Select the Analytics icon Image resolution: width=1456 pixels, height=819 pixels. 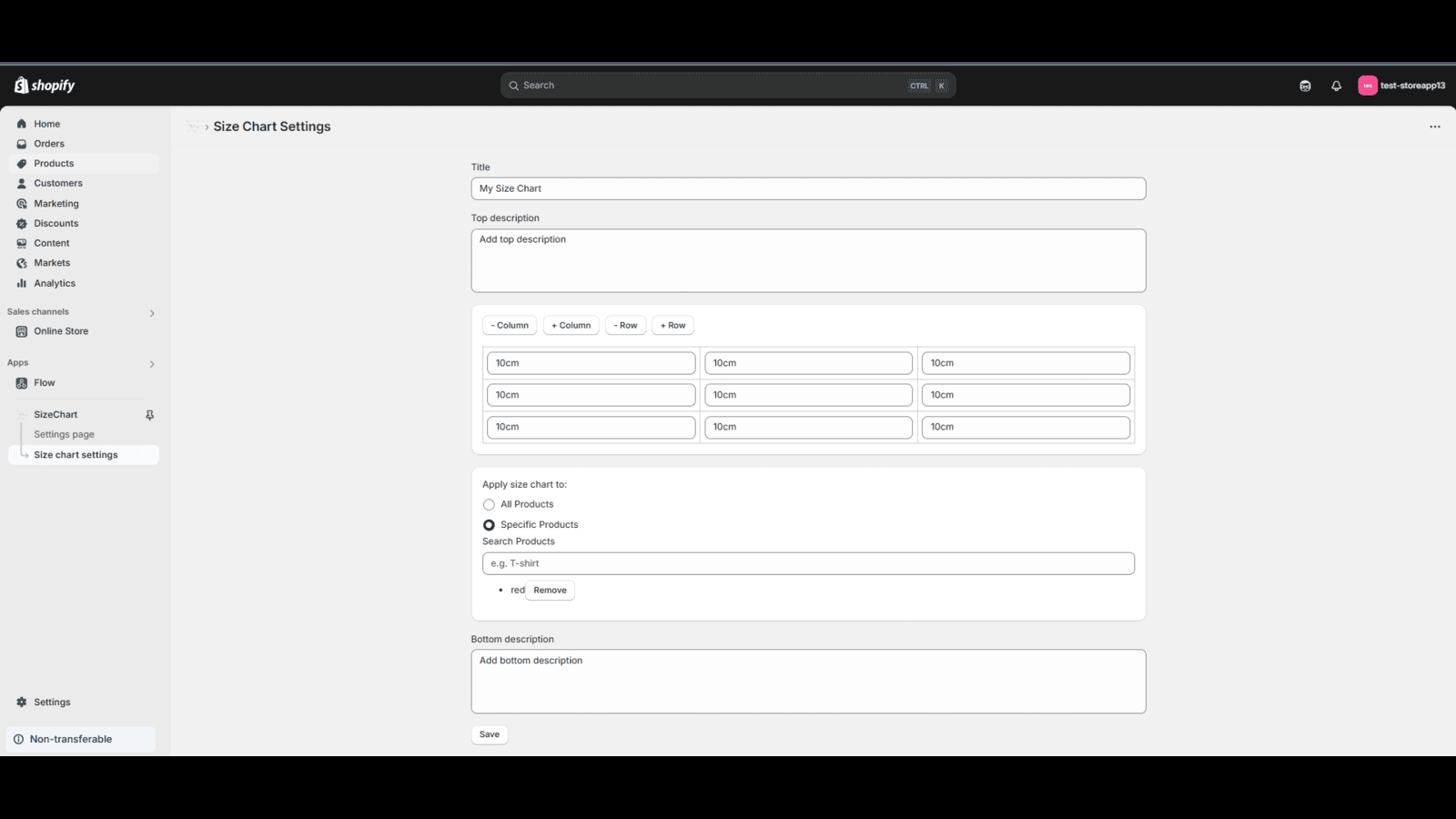pyautogui.click(x=21, y=283)
